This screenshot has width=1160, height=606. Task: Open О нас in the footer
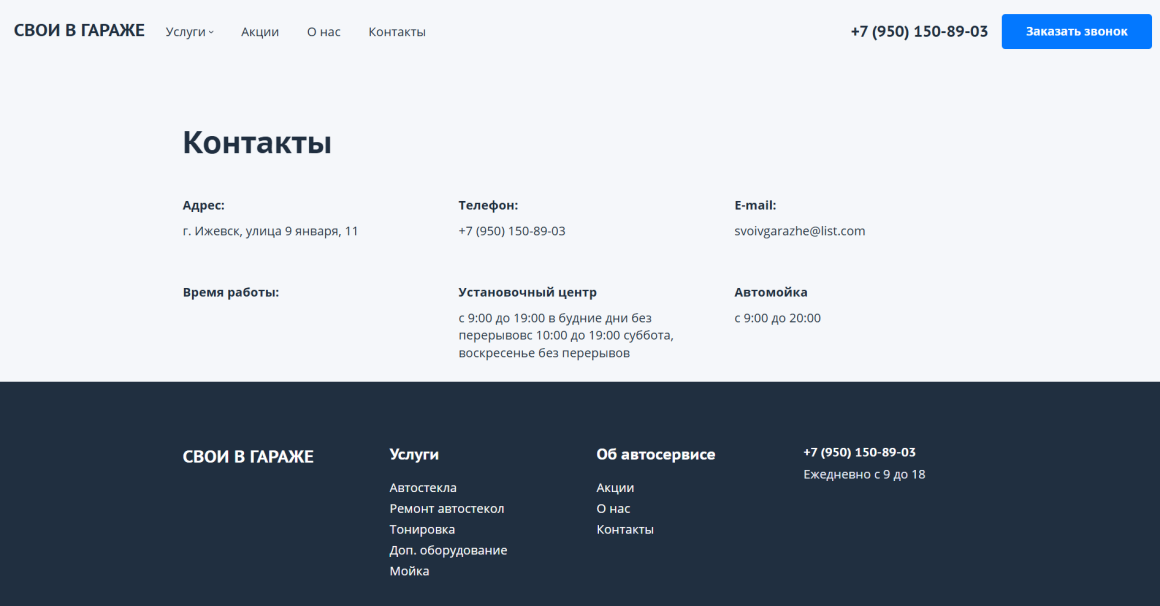pos(613,509)
